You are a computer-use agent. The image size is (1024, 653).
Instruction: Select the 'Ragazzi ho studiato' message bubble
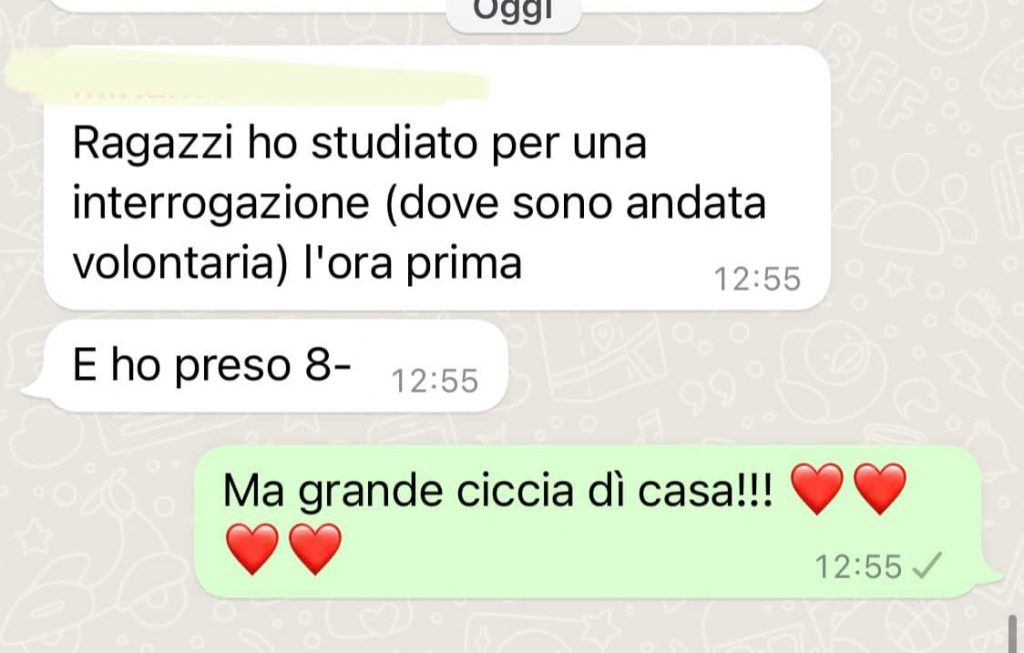[x=437, y=178]
